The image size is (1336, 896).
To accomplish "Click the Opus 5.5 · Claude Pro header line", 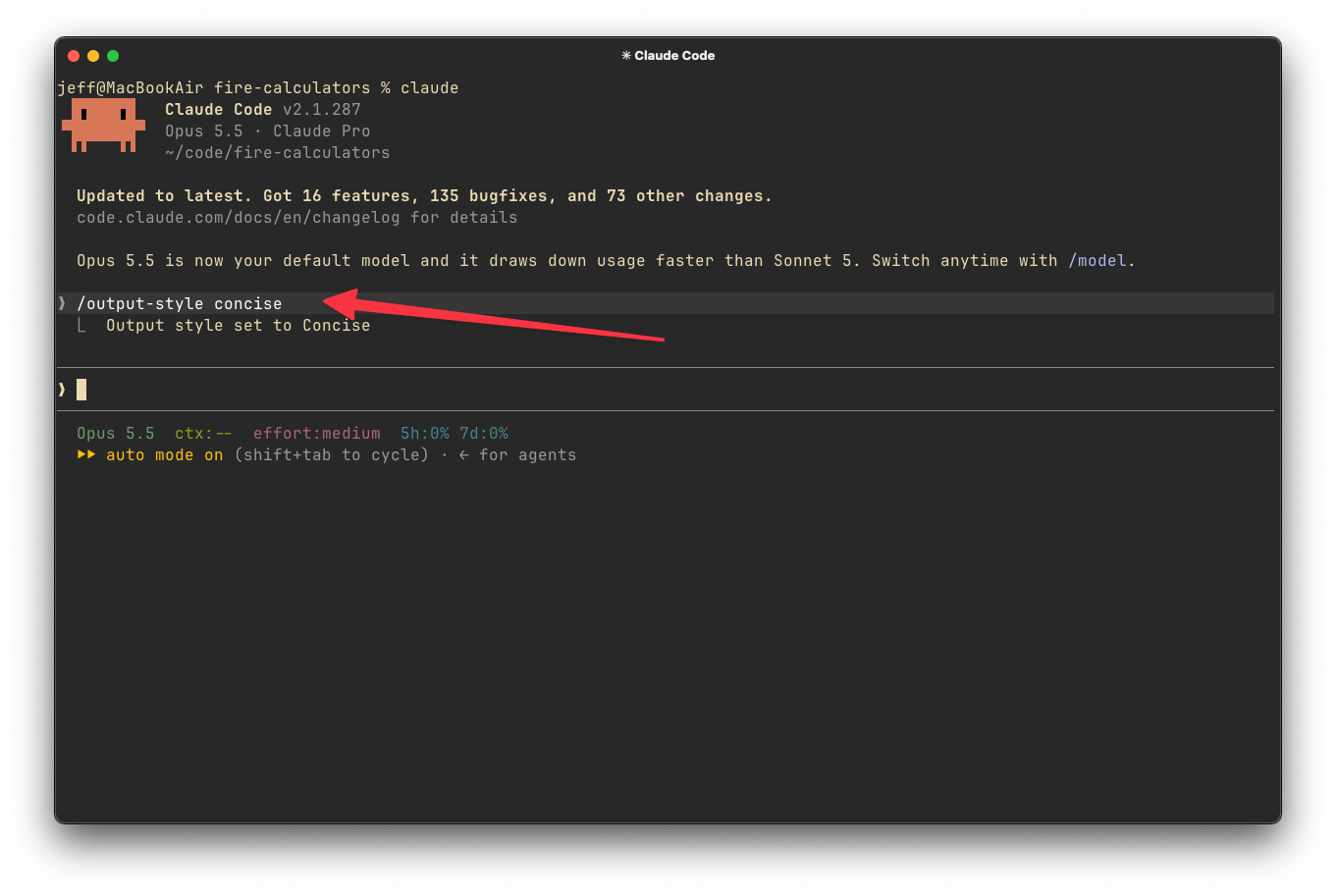I will (x=268, y=132).
